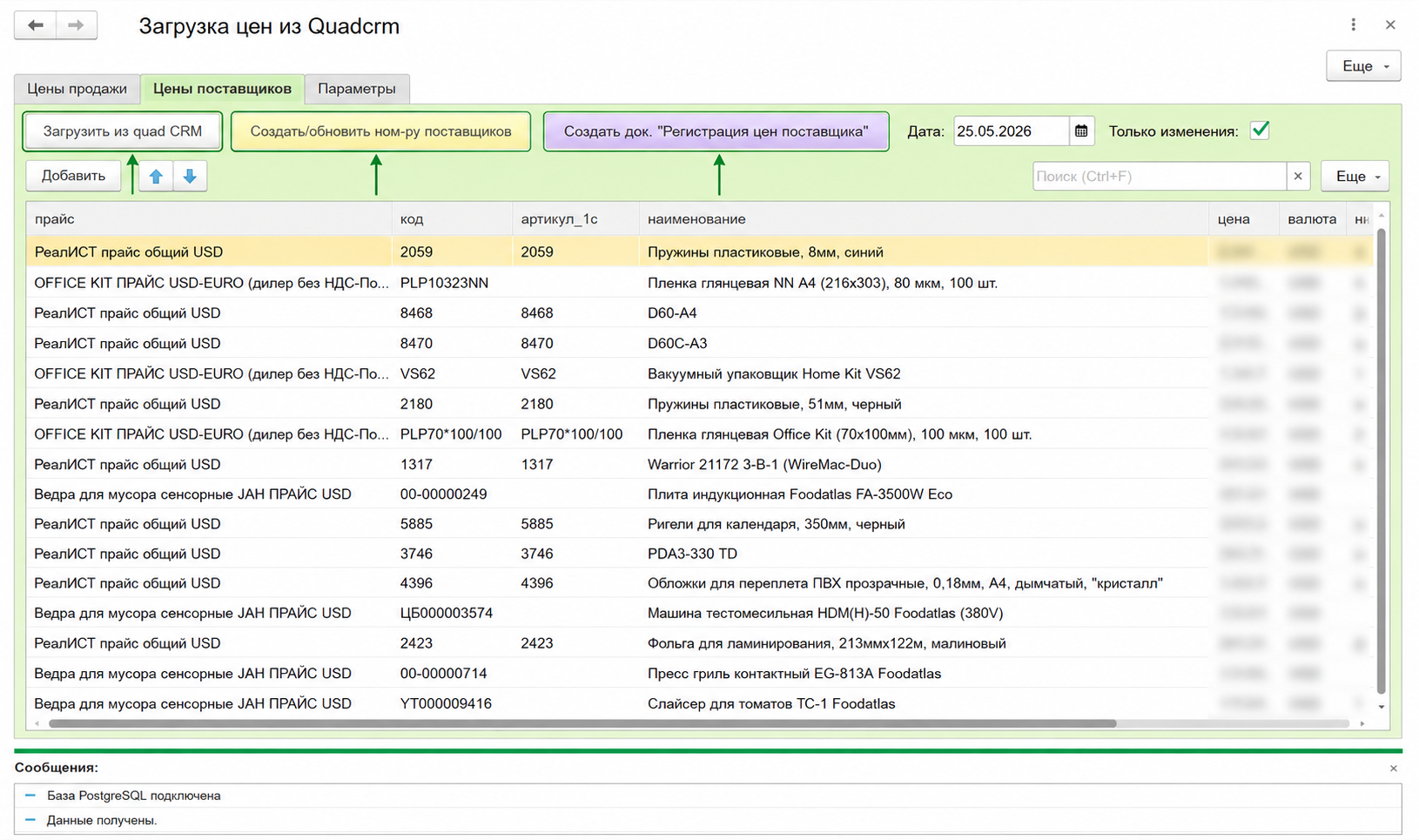Click Пленка глянцевая Office Kit (70x100мм) cell
This screenshot has width=1419, height=840.
point(924,434)
